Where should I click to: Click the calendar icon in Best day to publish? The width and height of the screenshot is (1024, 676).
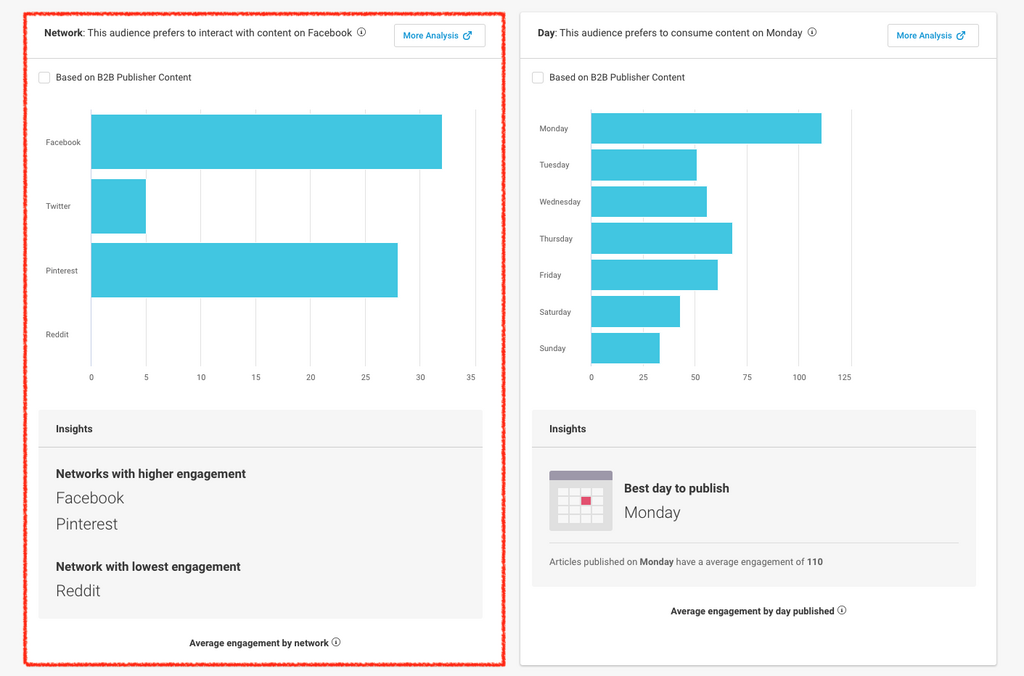click(581, 501)
